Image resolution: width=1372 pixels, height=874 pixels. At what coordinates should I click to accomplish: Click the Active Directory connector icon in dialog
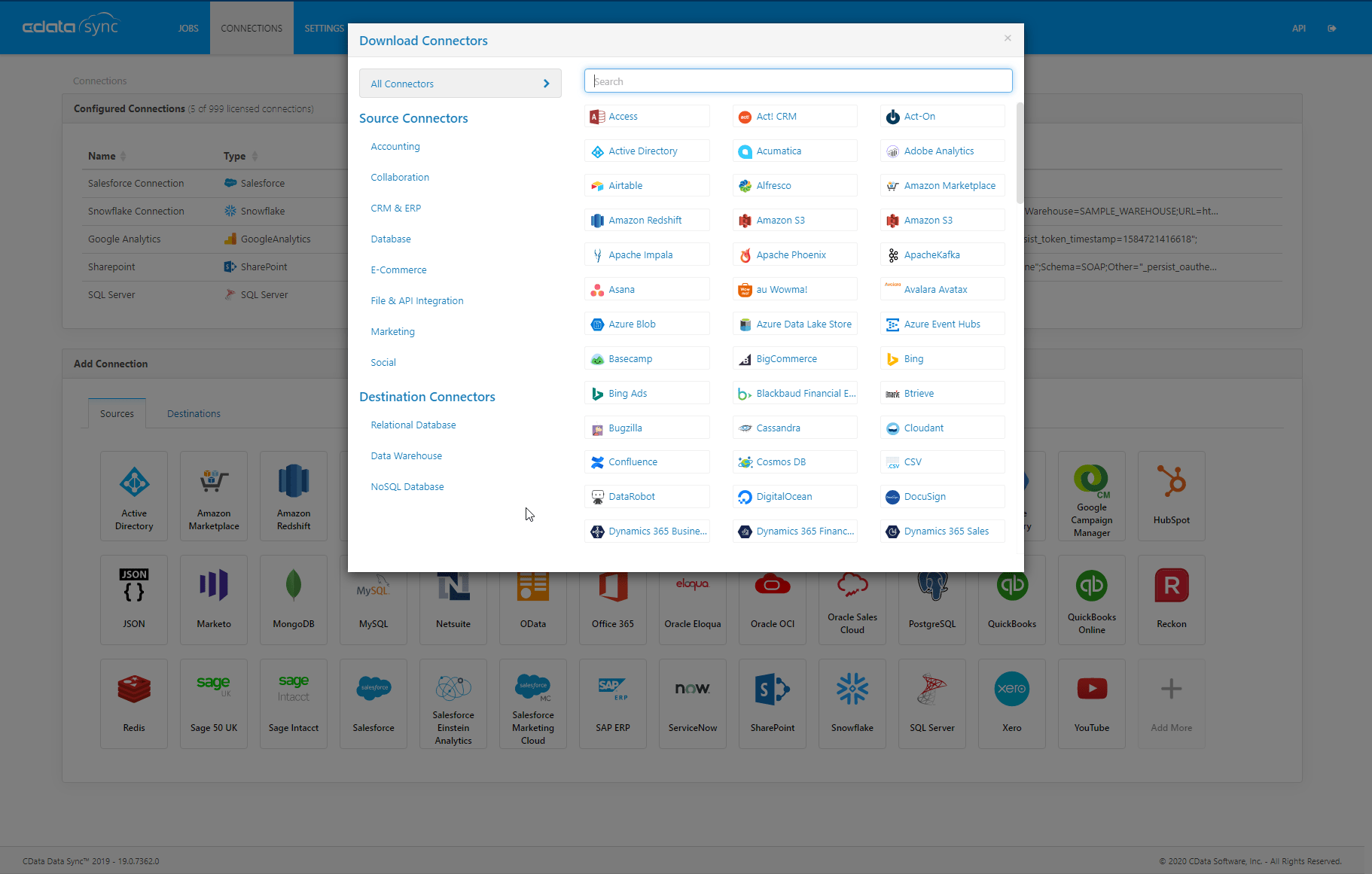pos(597,151)
